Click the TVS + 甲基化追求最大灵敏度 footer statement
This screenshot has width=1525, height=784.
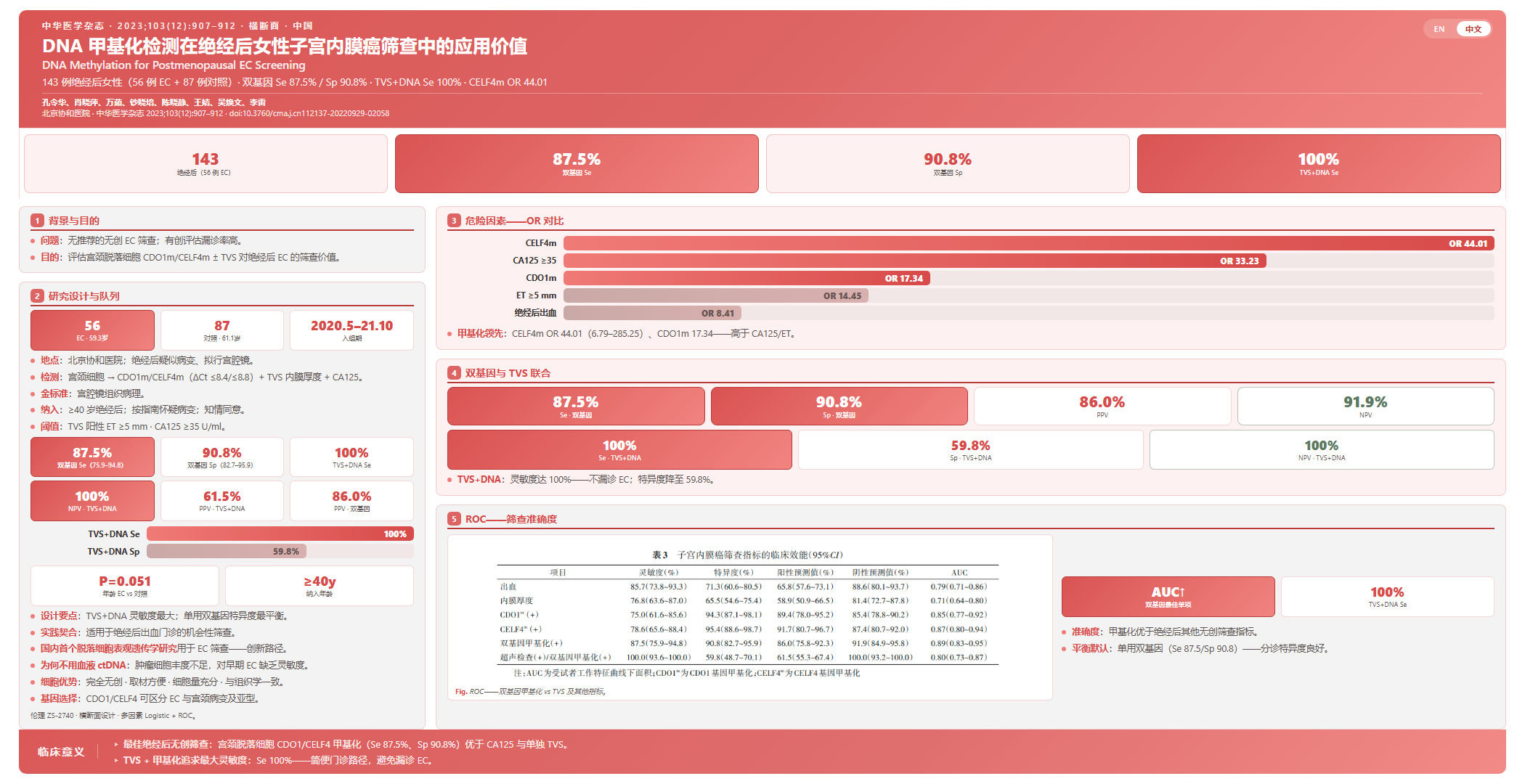[x=278, y=760]
